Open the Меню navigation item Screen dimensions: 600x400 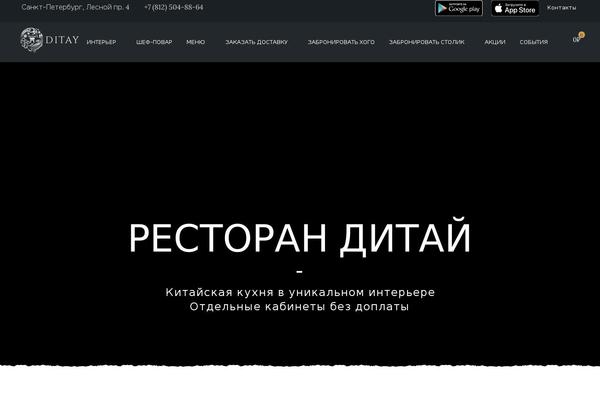(196, 42)
